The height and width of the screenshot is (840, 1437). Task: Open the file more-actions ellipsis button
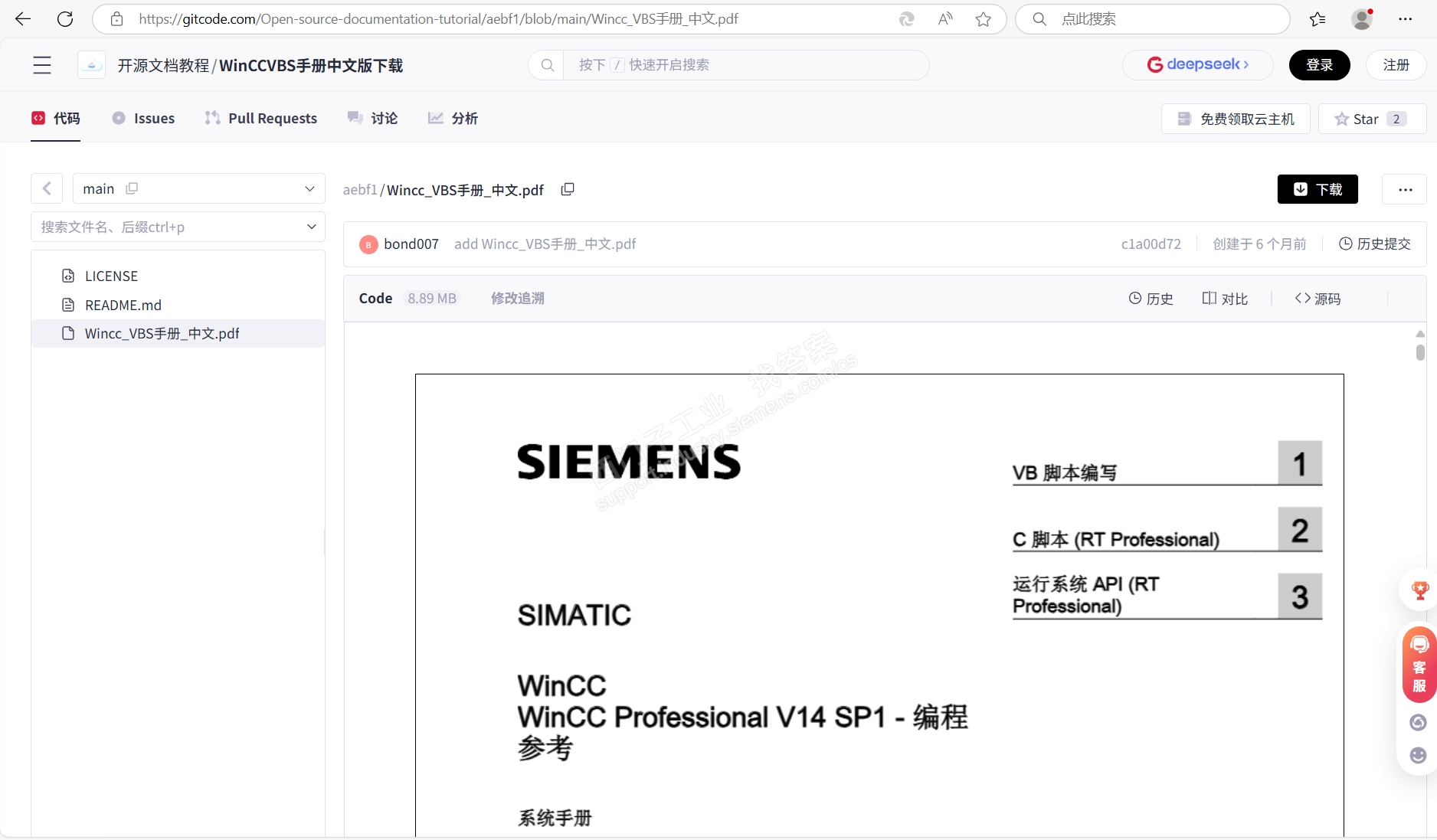[1405, 189]
